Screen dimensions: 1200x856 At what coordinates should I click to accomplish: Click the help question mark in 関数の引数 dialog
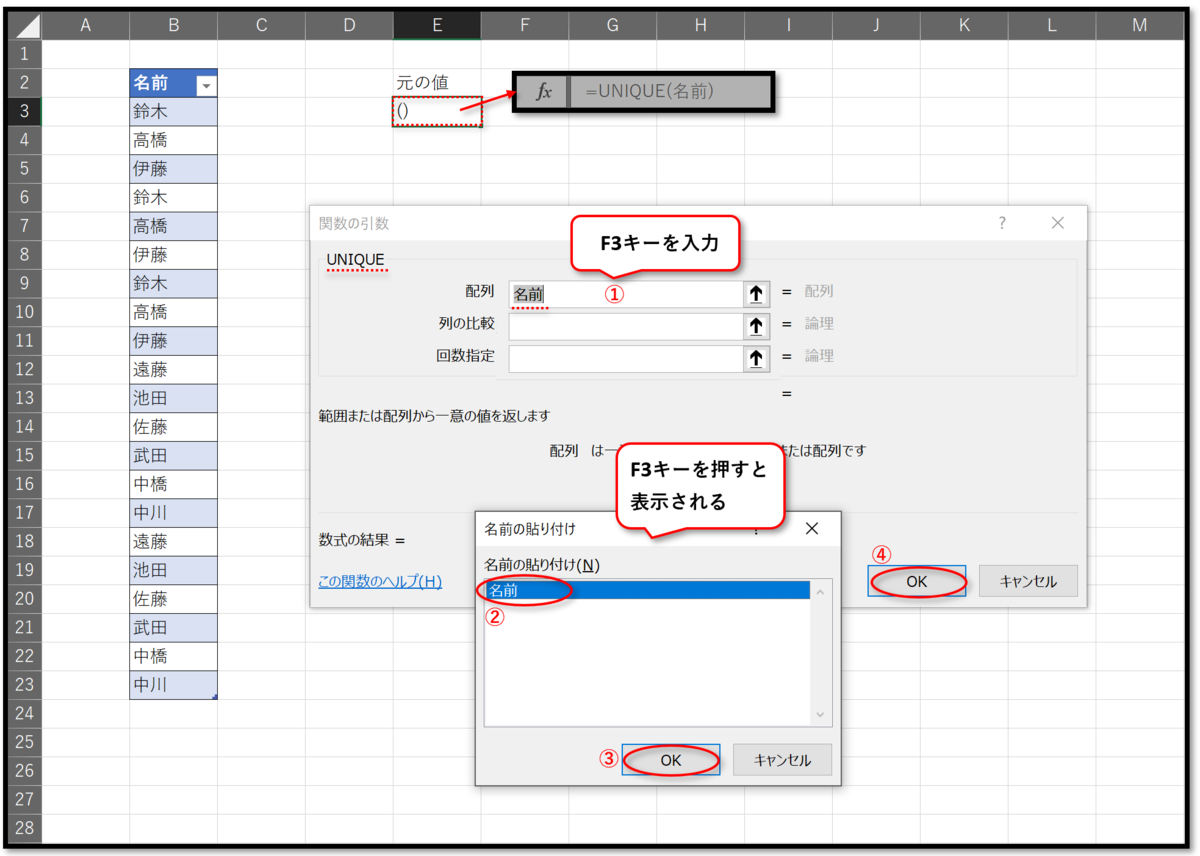pyautogui.click(x=1002, y=224)
